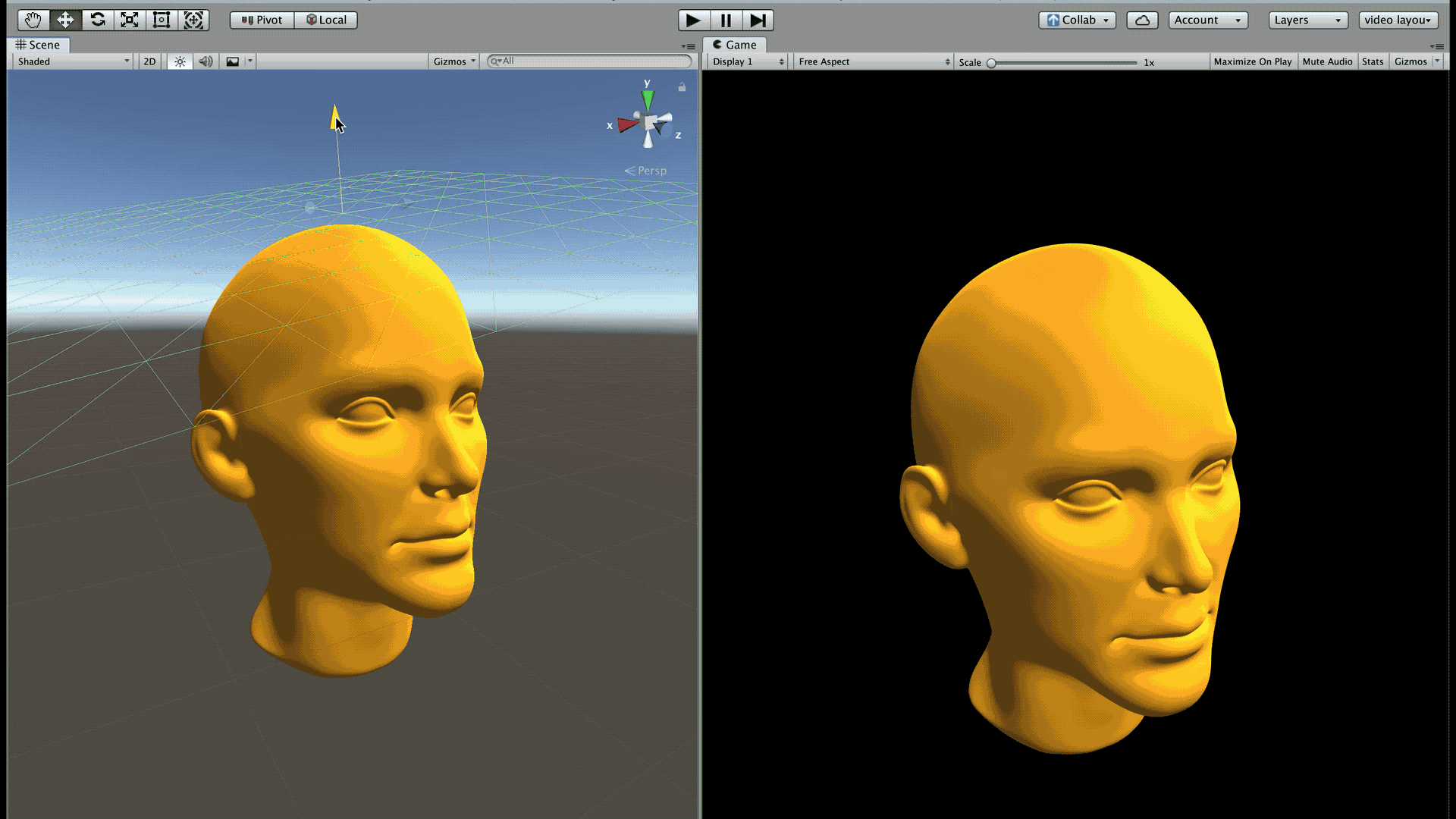Screen dimensions: 1456x819
Task: Toggle scene lighting sun icon
Action: [x=180, y=61]
